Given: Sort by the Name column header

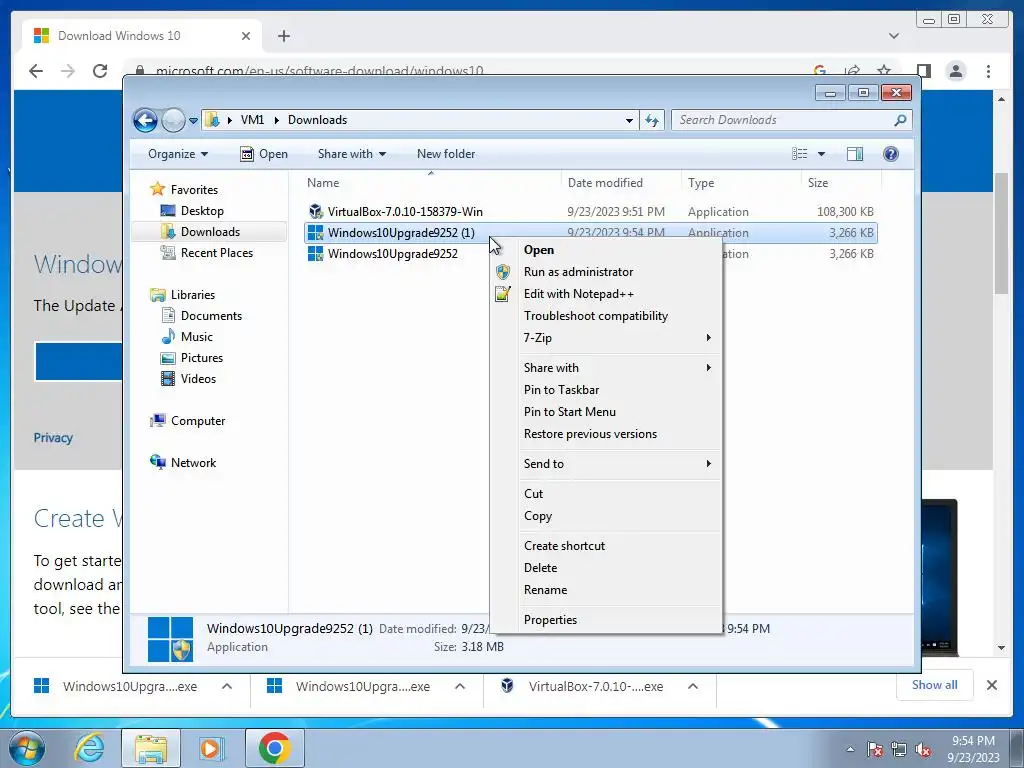Looking at the screenshot, I should (x=323, y=183).
